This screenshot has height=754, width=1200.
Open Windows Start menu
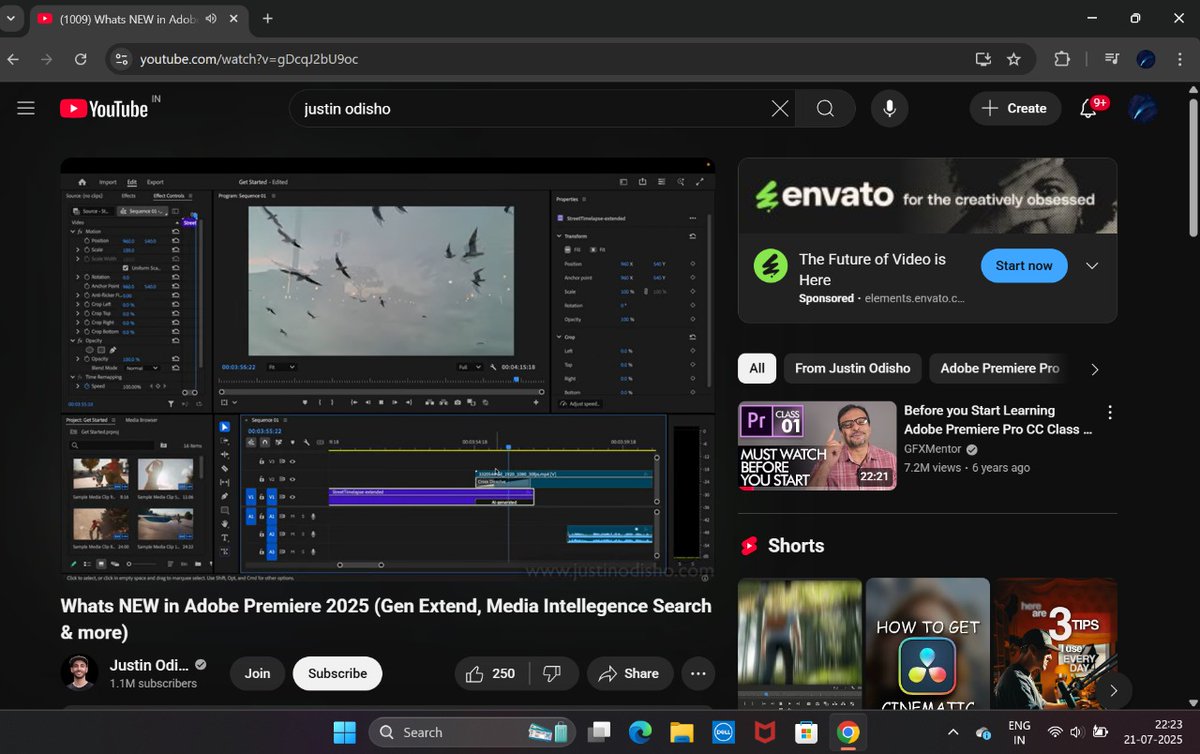[x=344, y=732]
